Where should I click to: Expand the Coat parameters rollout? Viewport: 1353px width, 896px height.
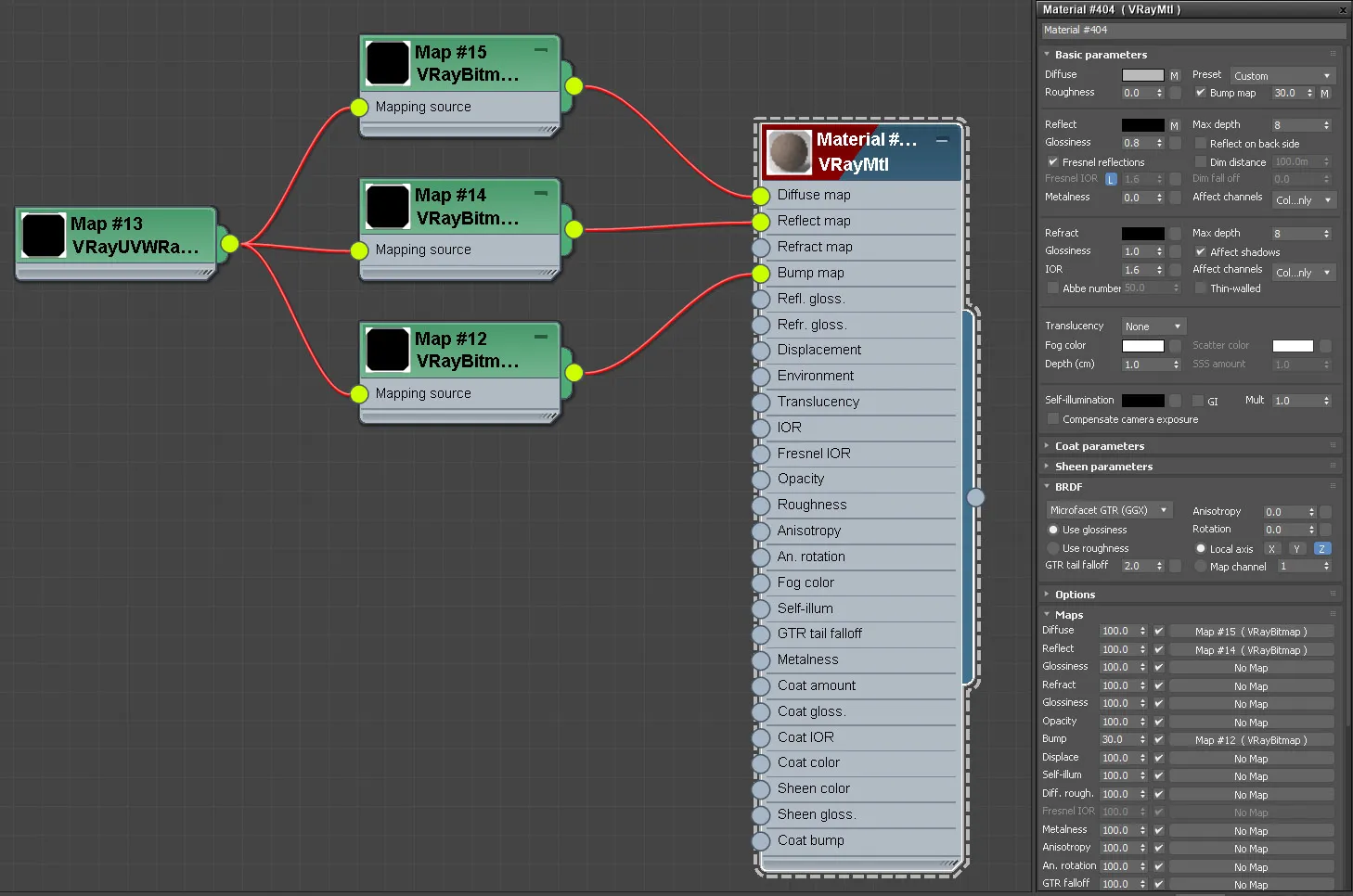click(x=1099, y=446)
